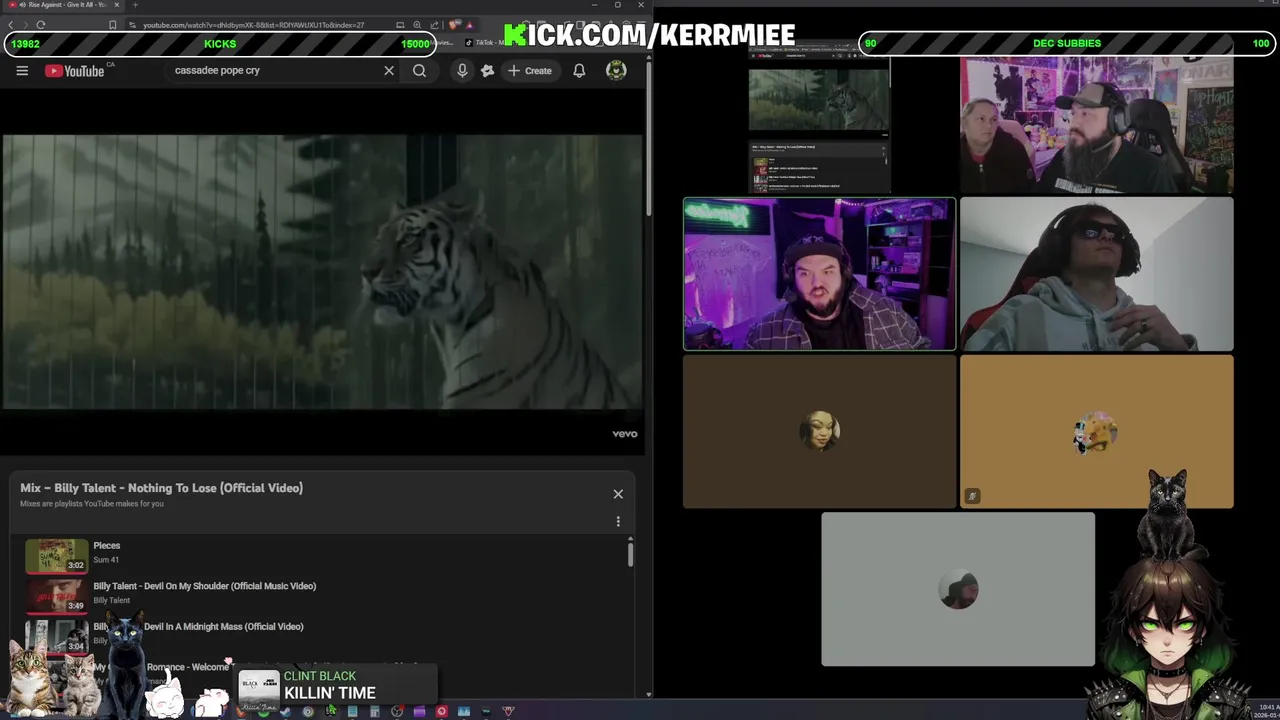Screen dimensions: 1280x720
Task: Zoom page using magnifier icon in address bar
Action: pos(417,25)
